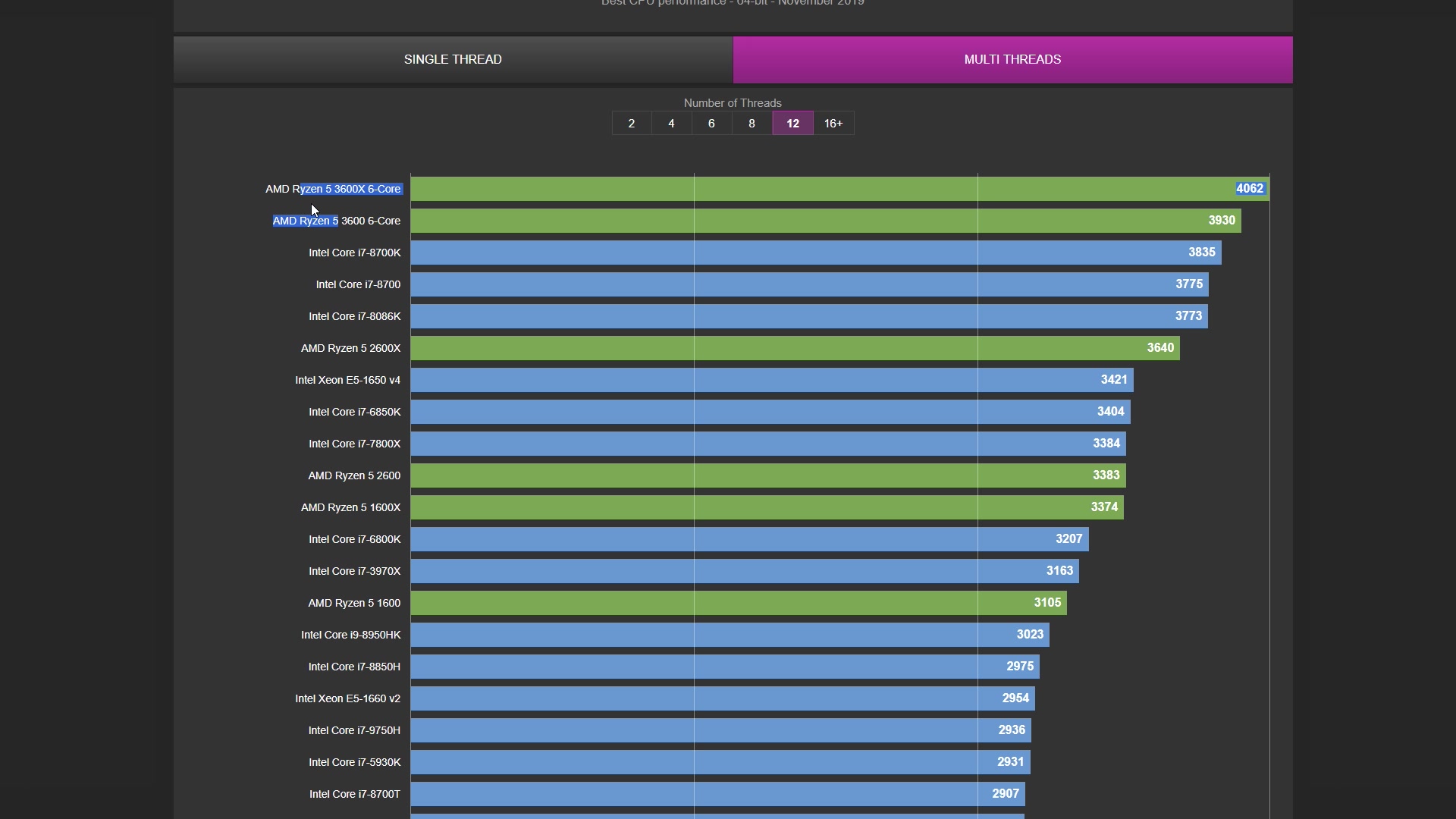Click the Intel Core i7-8086K bar
The image size is (1456, 819).
808,316
